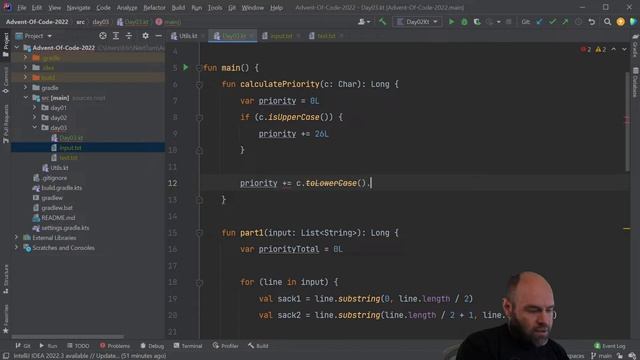Click the Select Opened File target icon
The width and height of the screenshot is (640, 360).
pyautogui.click(x=103, y=36)
